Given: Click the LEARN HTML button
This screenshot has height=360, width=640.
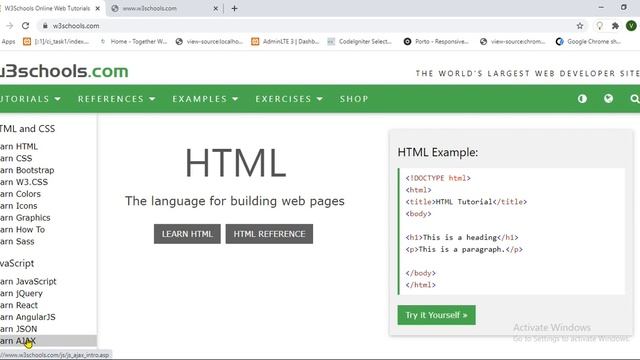Looking at the screenshot, I should click(x=187, y=234).
